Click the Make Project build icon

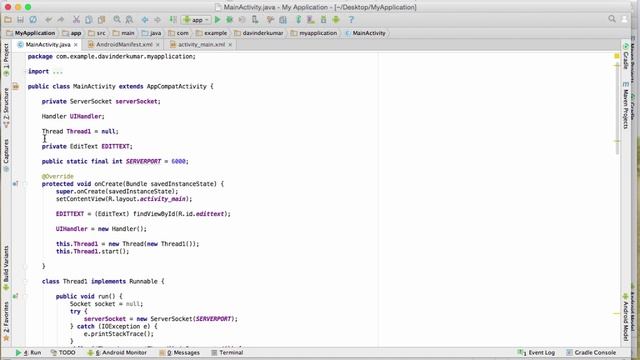point(173,20)
